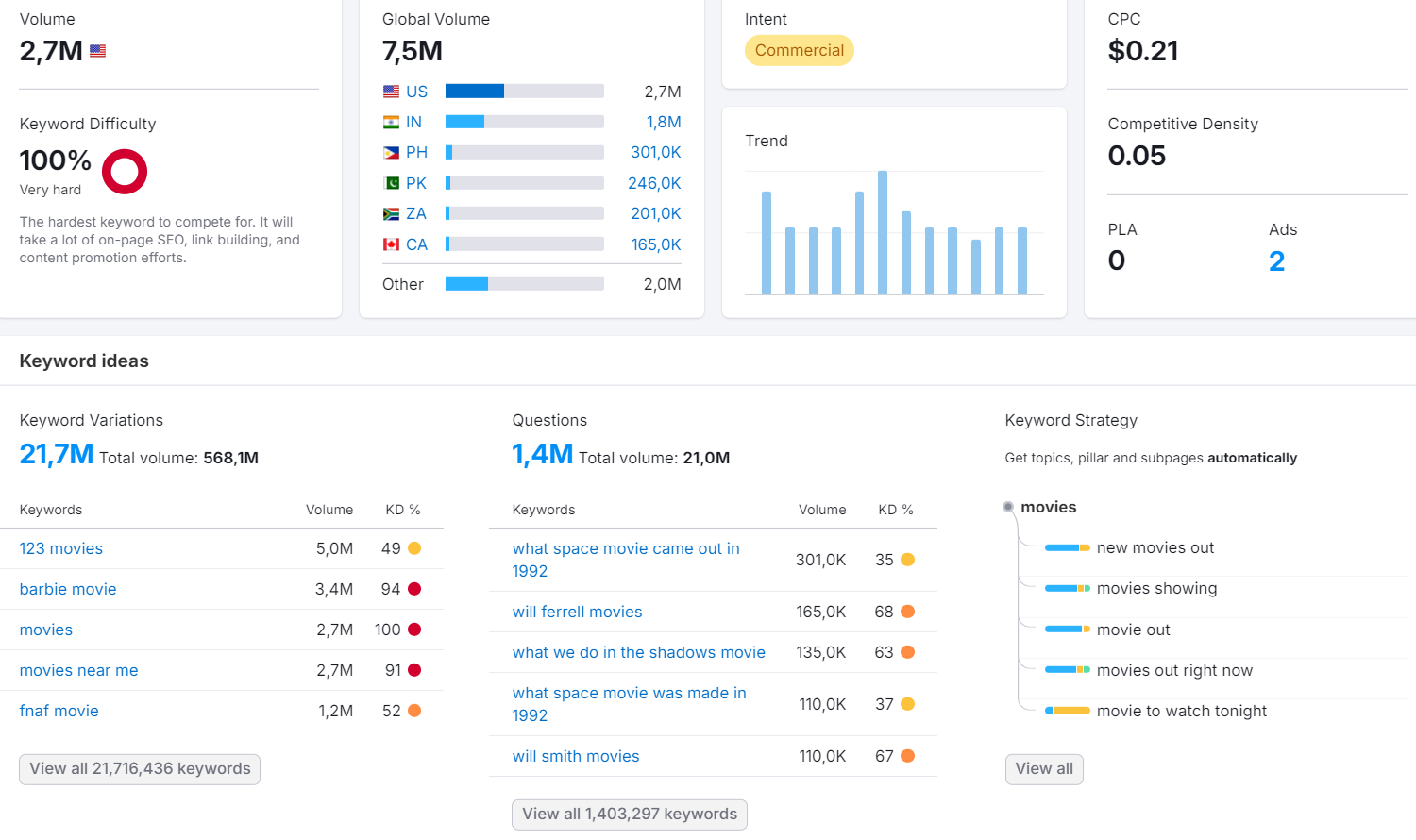
Task: Click the US flag icon beside Volume
Action: coord(98,51)
